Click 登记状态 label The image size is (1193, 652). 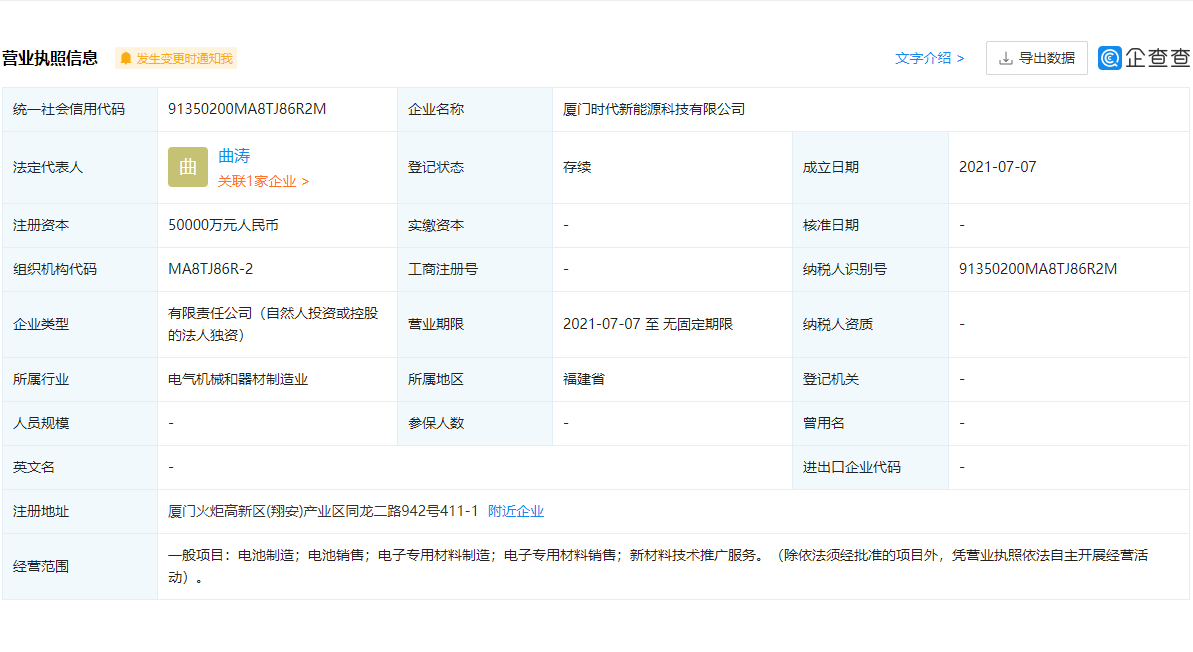pos(436,167)
